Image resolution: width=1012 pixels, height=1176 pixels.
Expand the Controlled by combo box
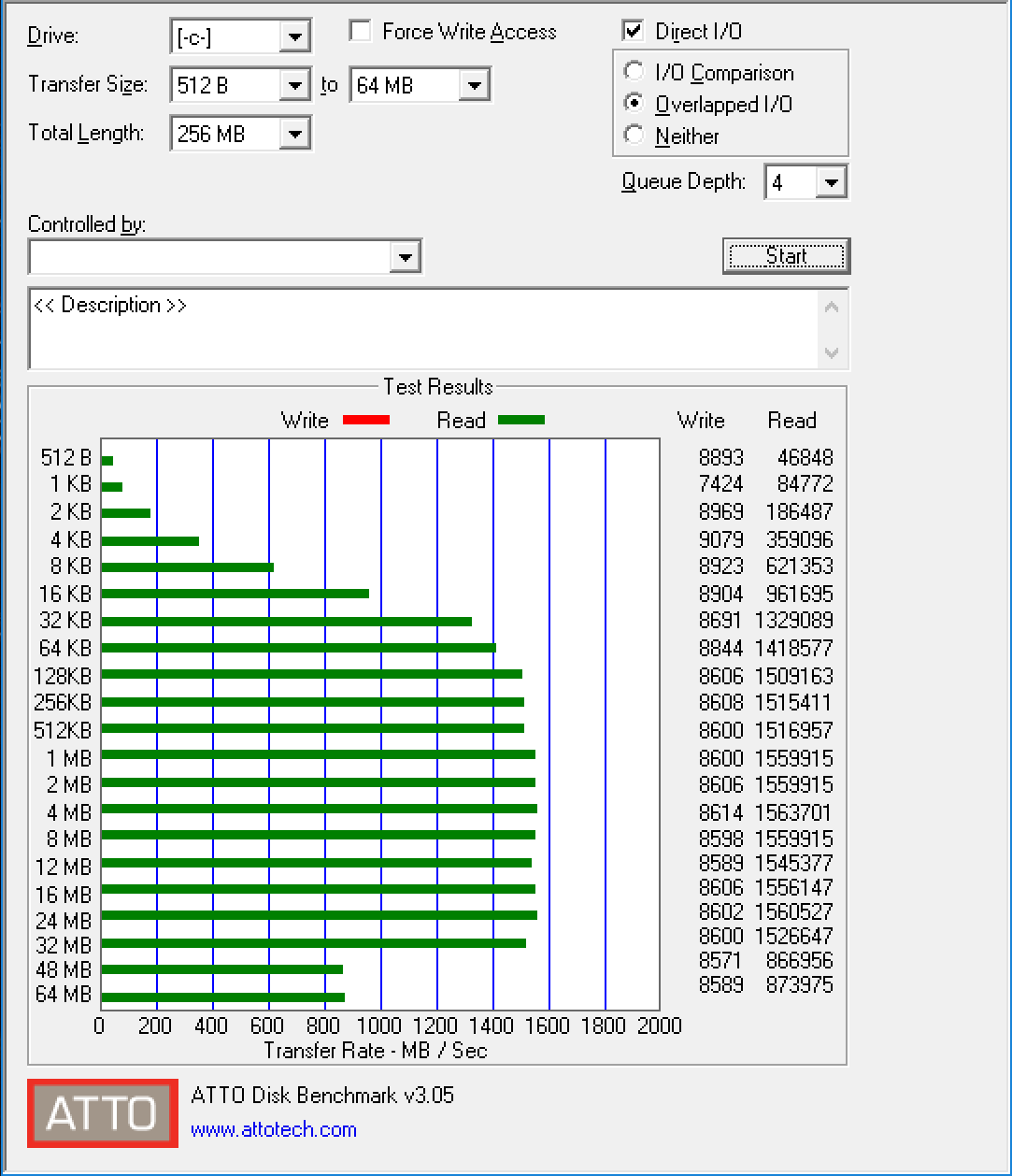(405, 257)
